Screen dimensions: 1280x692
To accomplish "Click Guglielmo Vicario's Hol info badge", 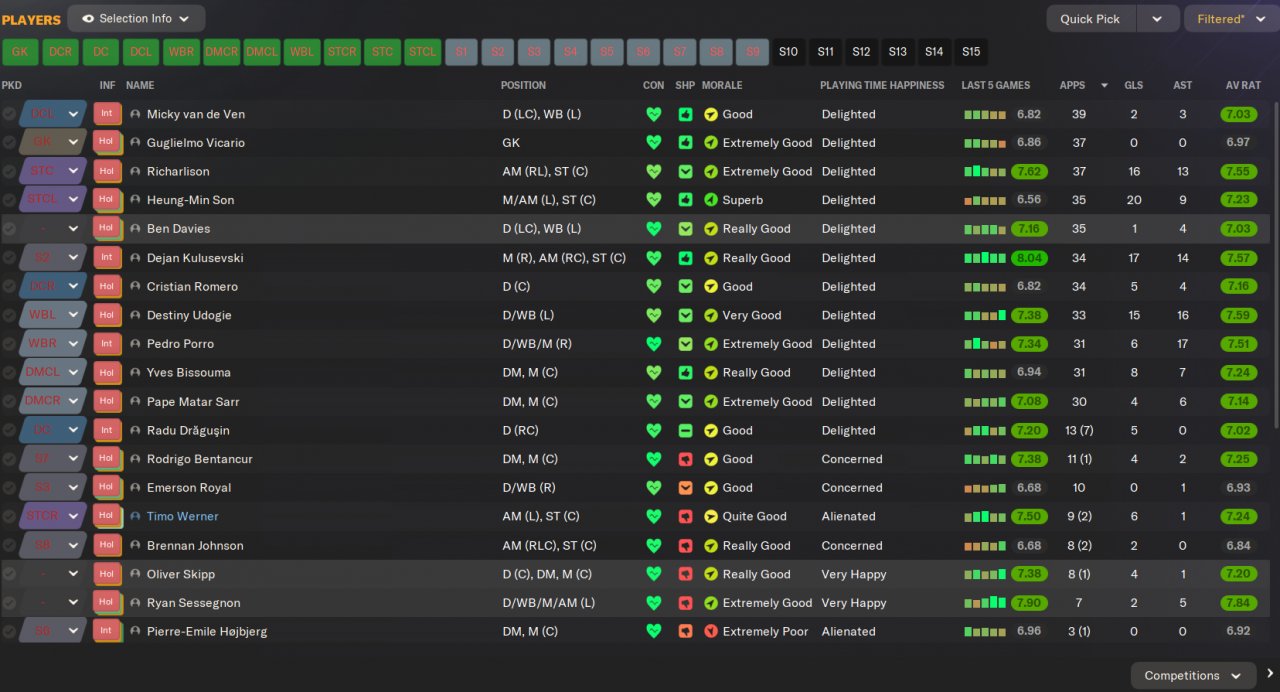I will click(107, 142).
